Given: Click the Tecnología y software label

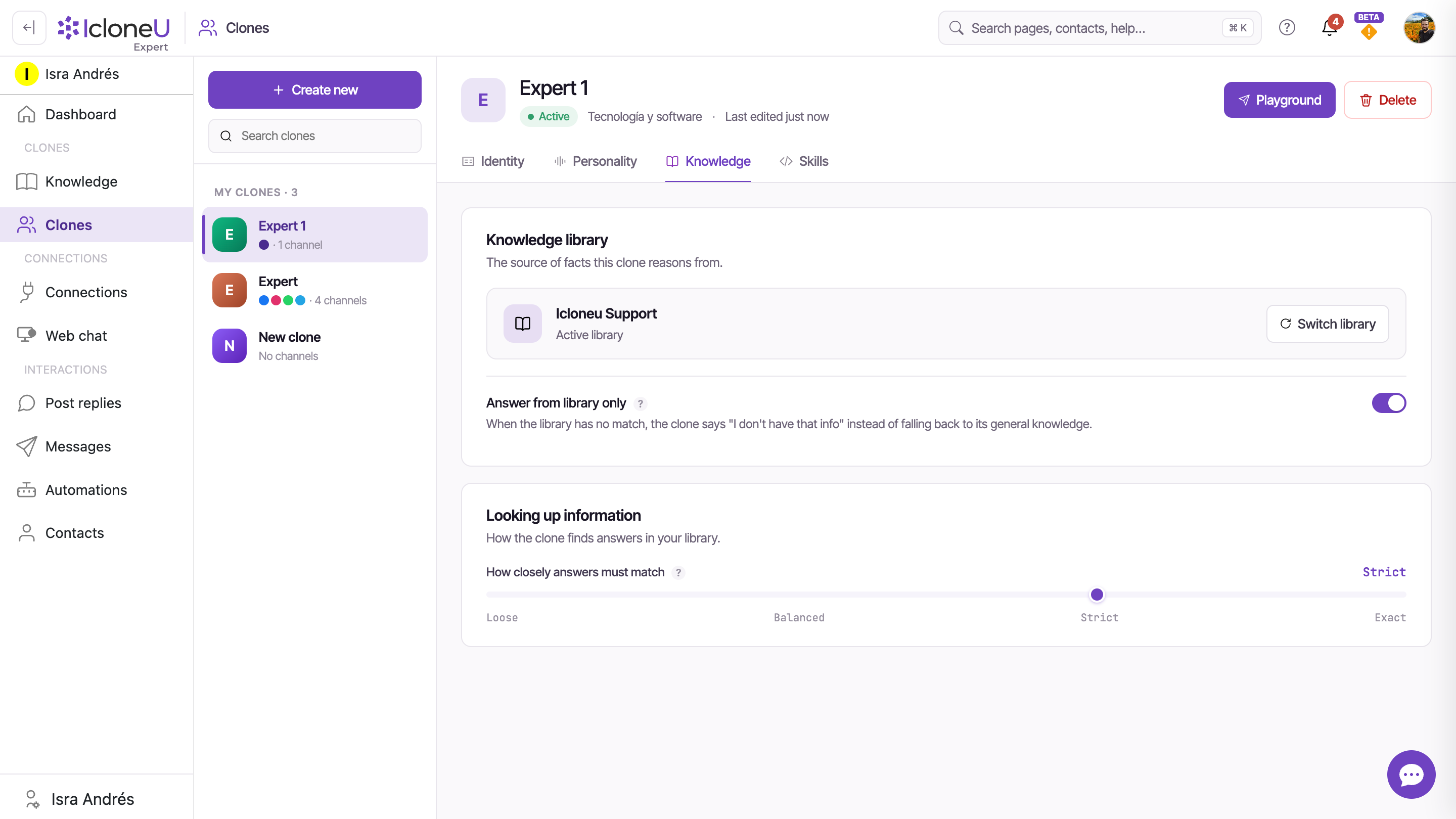Looking at the screenshot, I should click(645, 116).
